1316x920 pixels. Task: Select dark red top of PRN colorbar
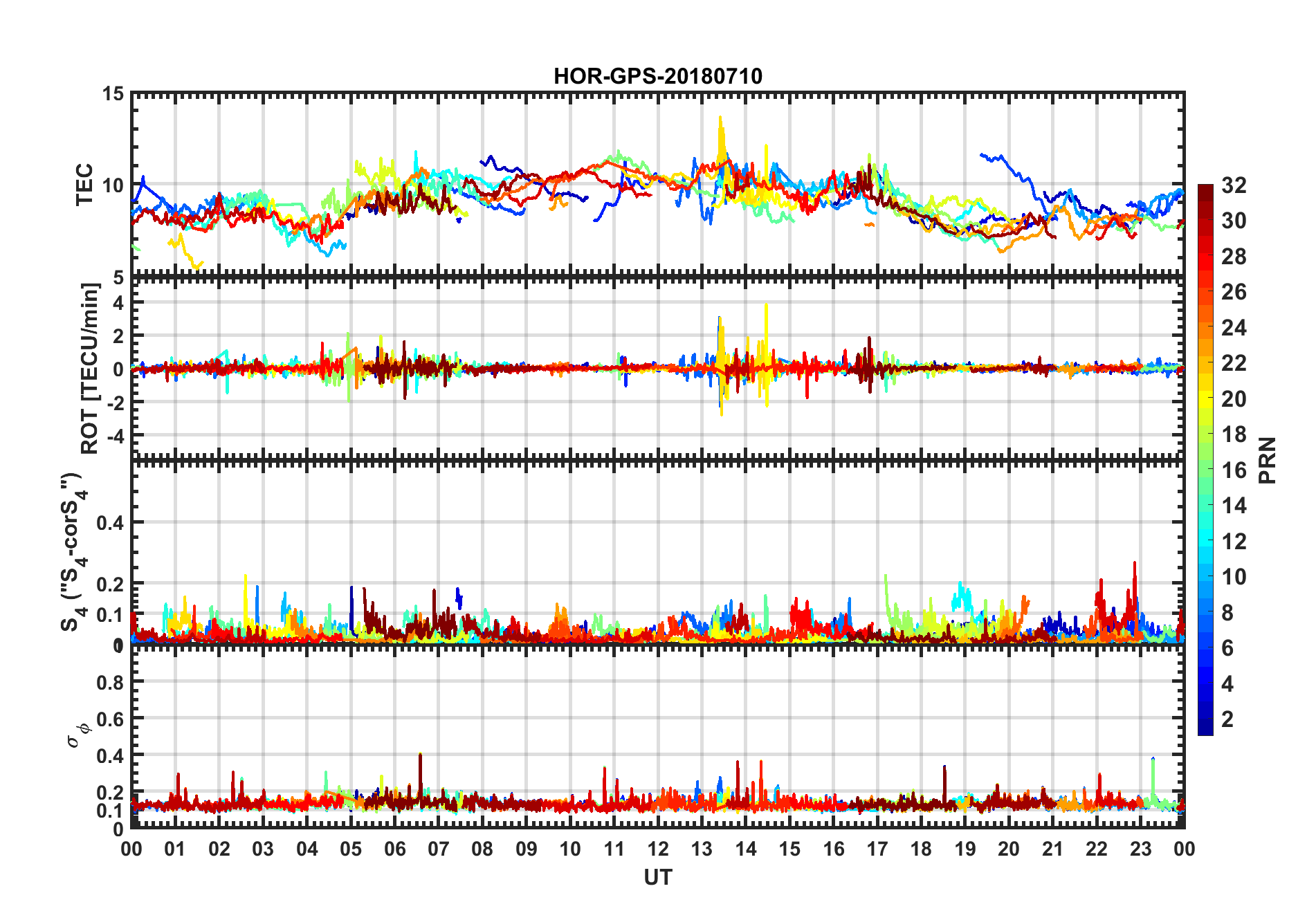(1205, 189)
